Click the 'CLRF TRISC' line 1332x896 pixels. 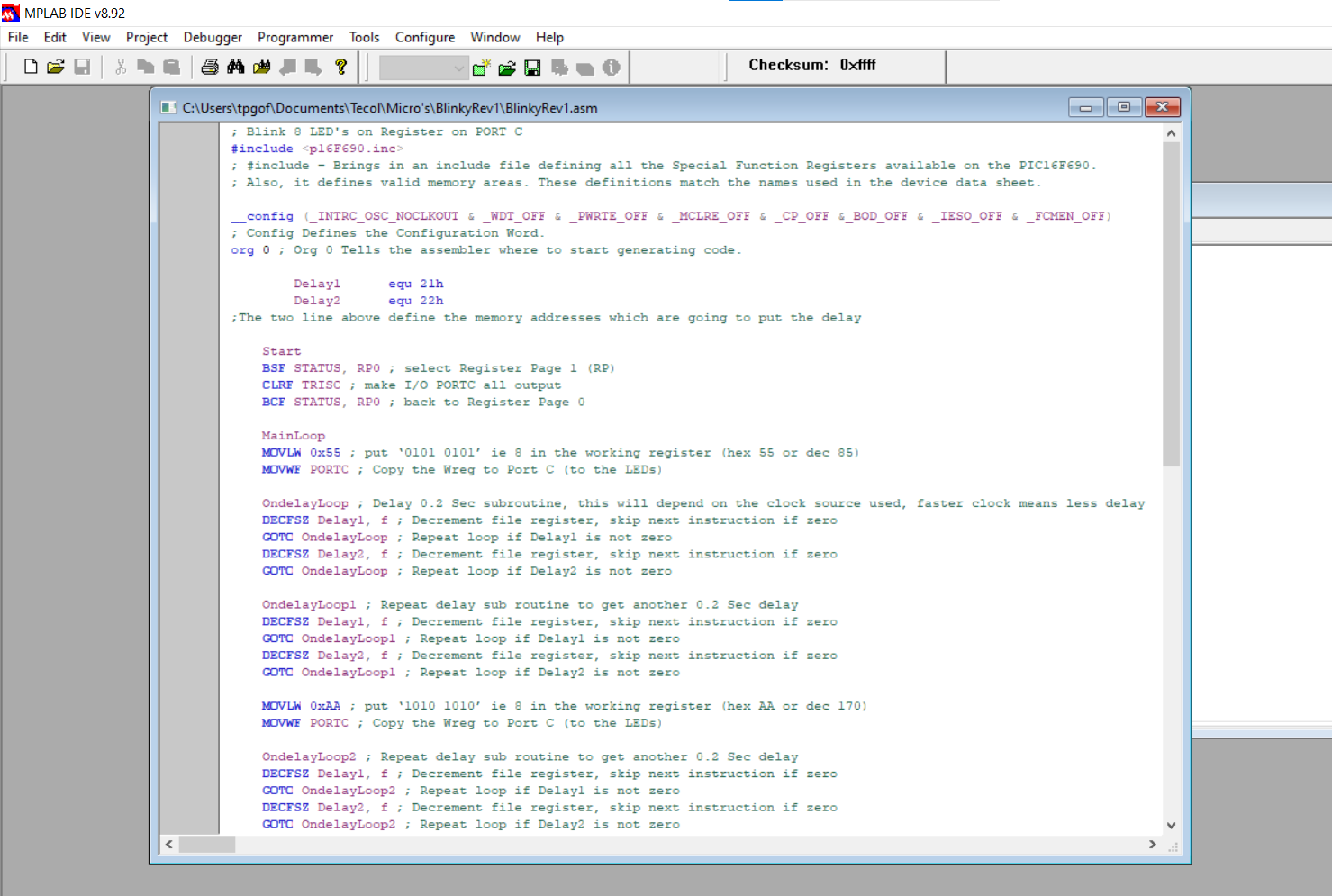[412, 385]
